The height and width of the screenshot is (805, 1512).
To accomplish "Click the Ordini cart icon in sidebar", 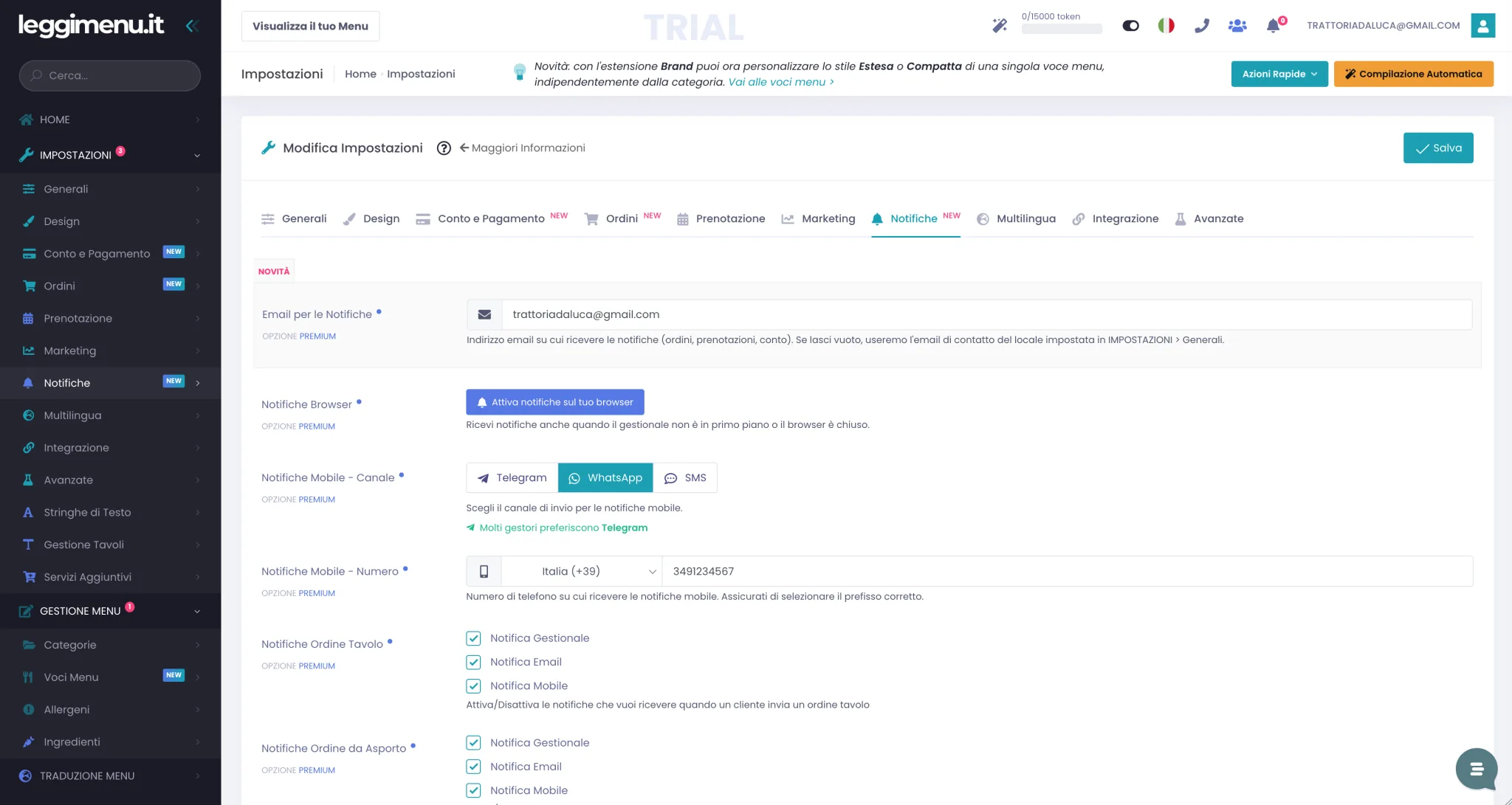I will tap(29, 286).
